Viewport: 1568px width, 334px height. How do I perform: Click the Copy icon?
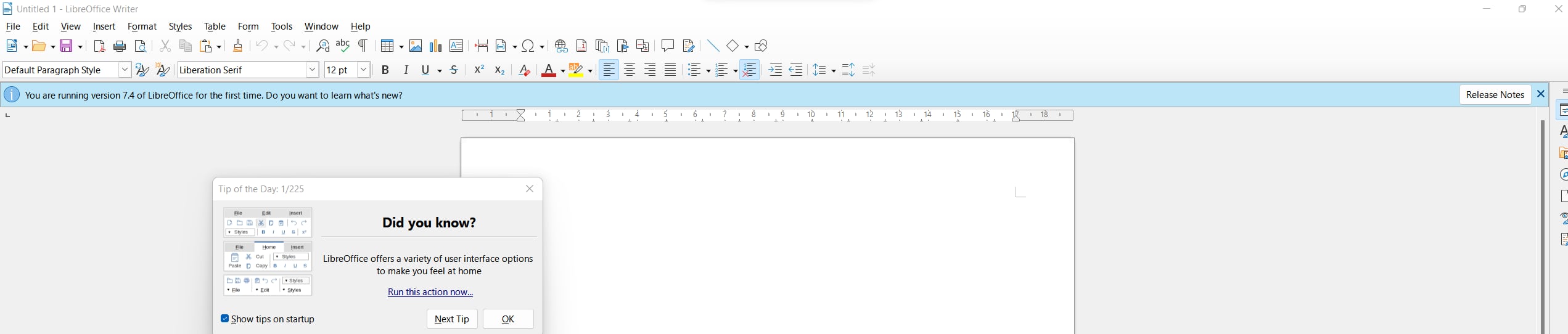click(186, 46)
